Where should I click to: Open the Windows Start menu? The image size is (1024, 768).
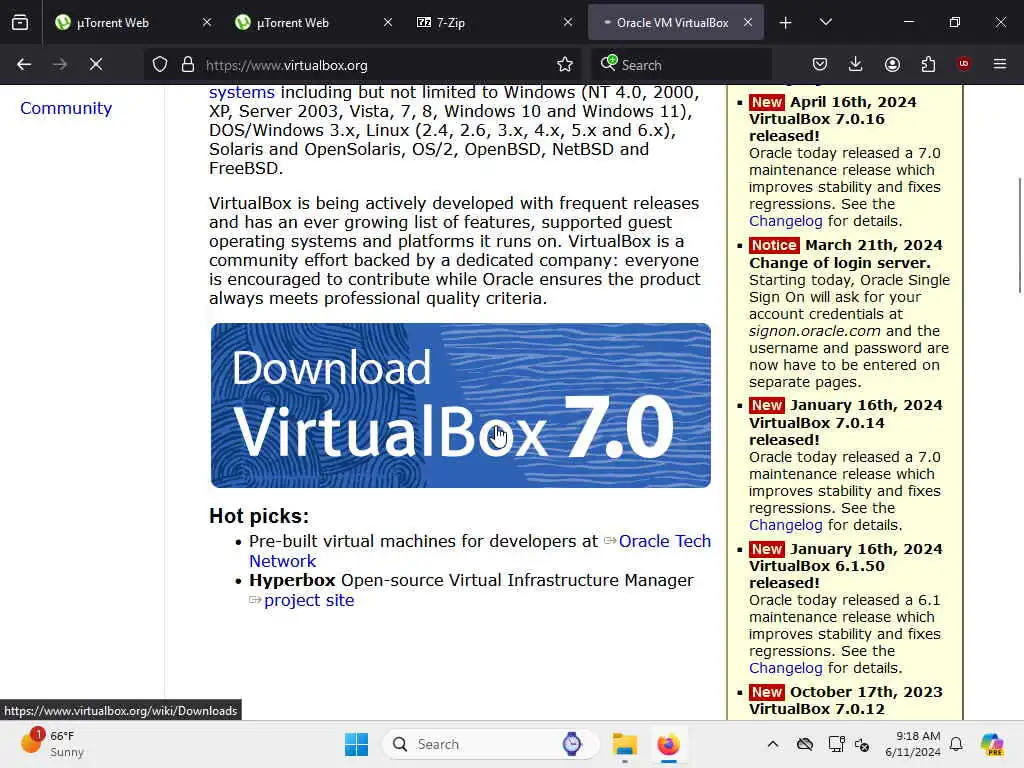click(x=357, y=744)
